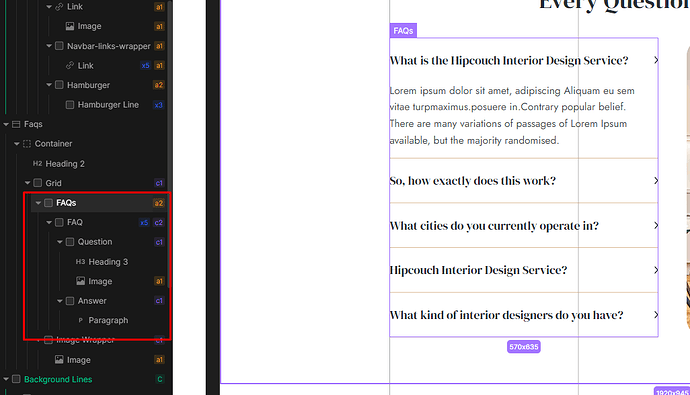Collapse the FAQs tree item
The width and height of the screenshot is (690, 395).
[38, 203]
